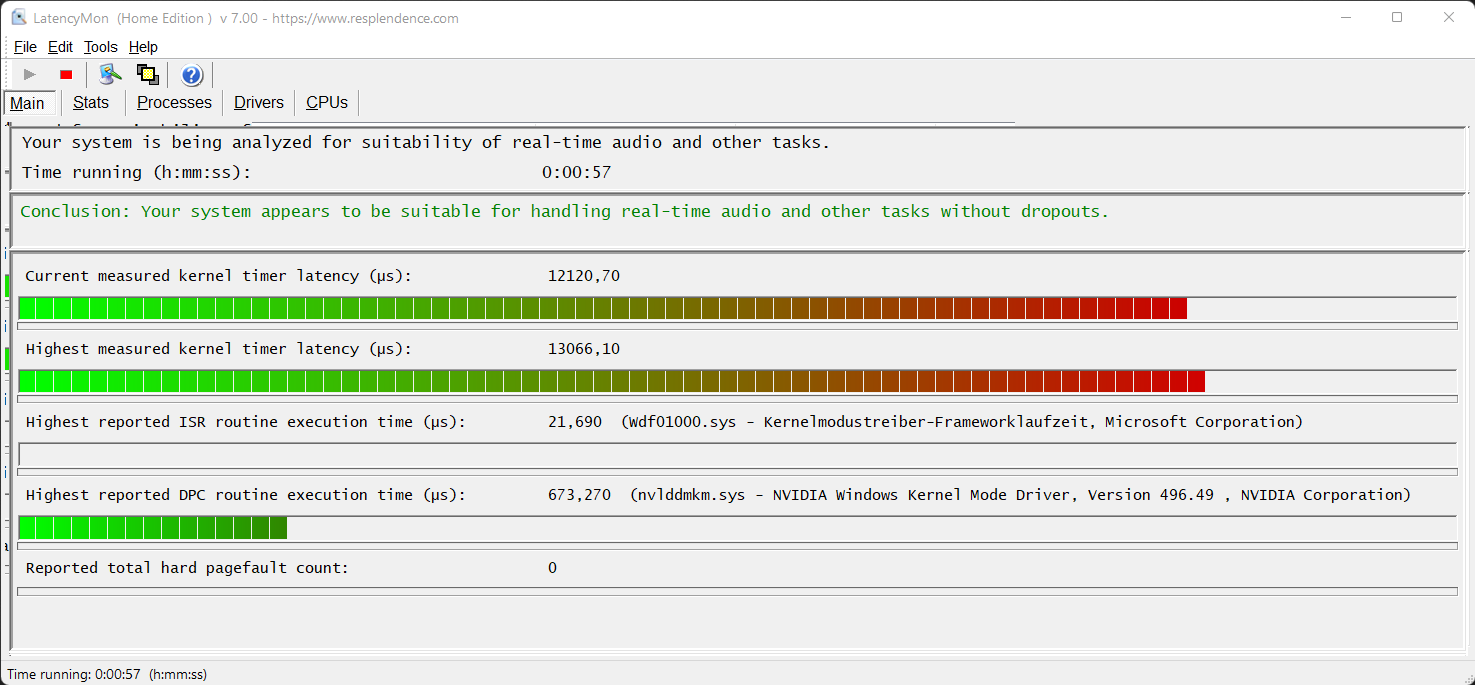1475x685 pixels.
Task: Open the options tool icon in toolbar
Action: 111,74
